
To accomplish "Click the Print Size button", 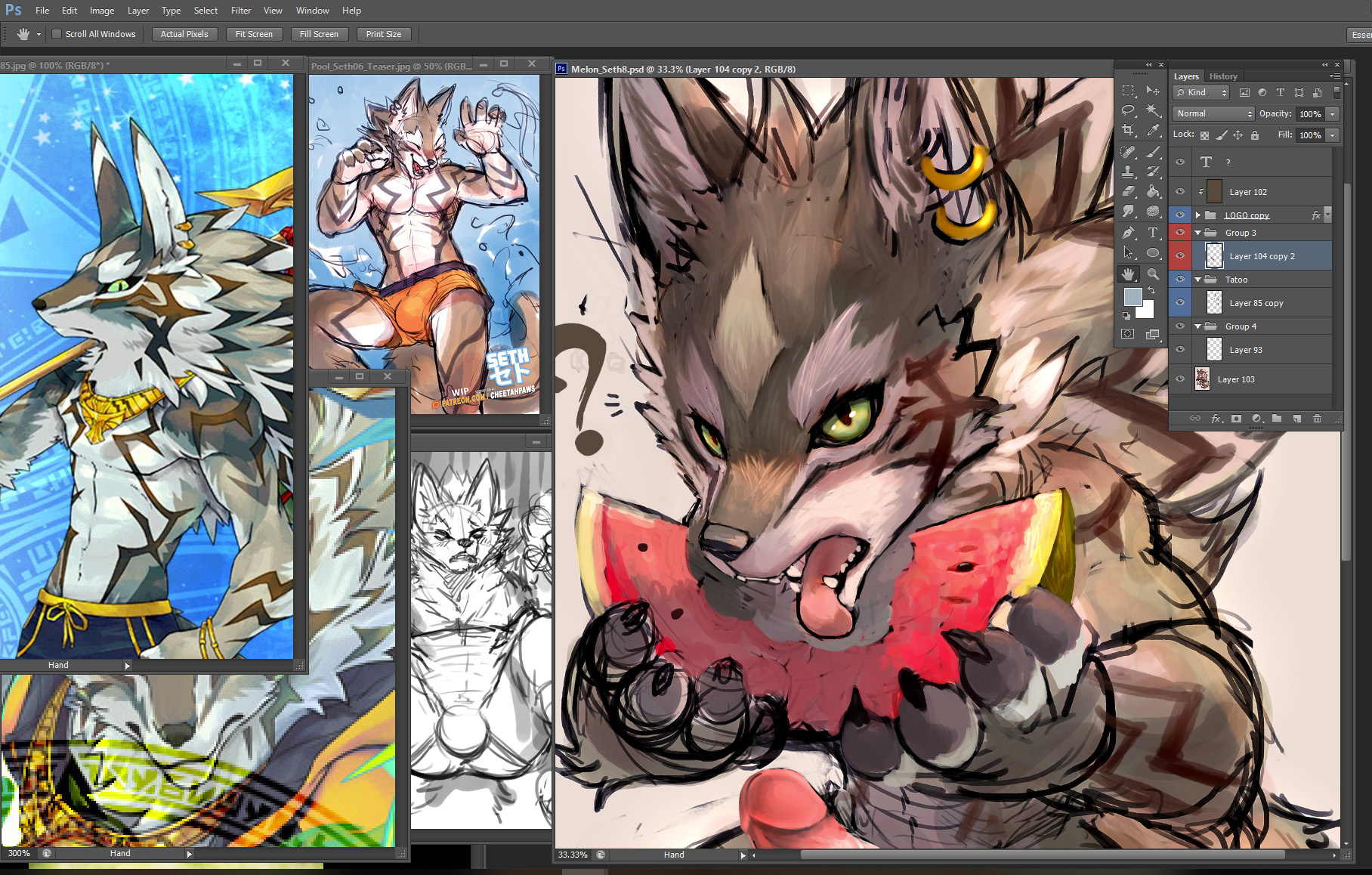I will point(384,34).
